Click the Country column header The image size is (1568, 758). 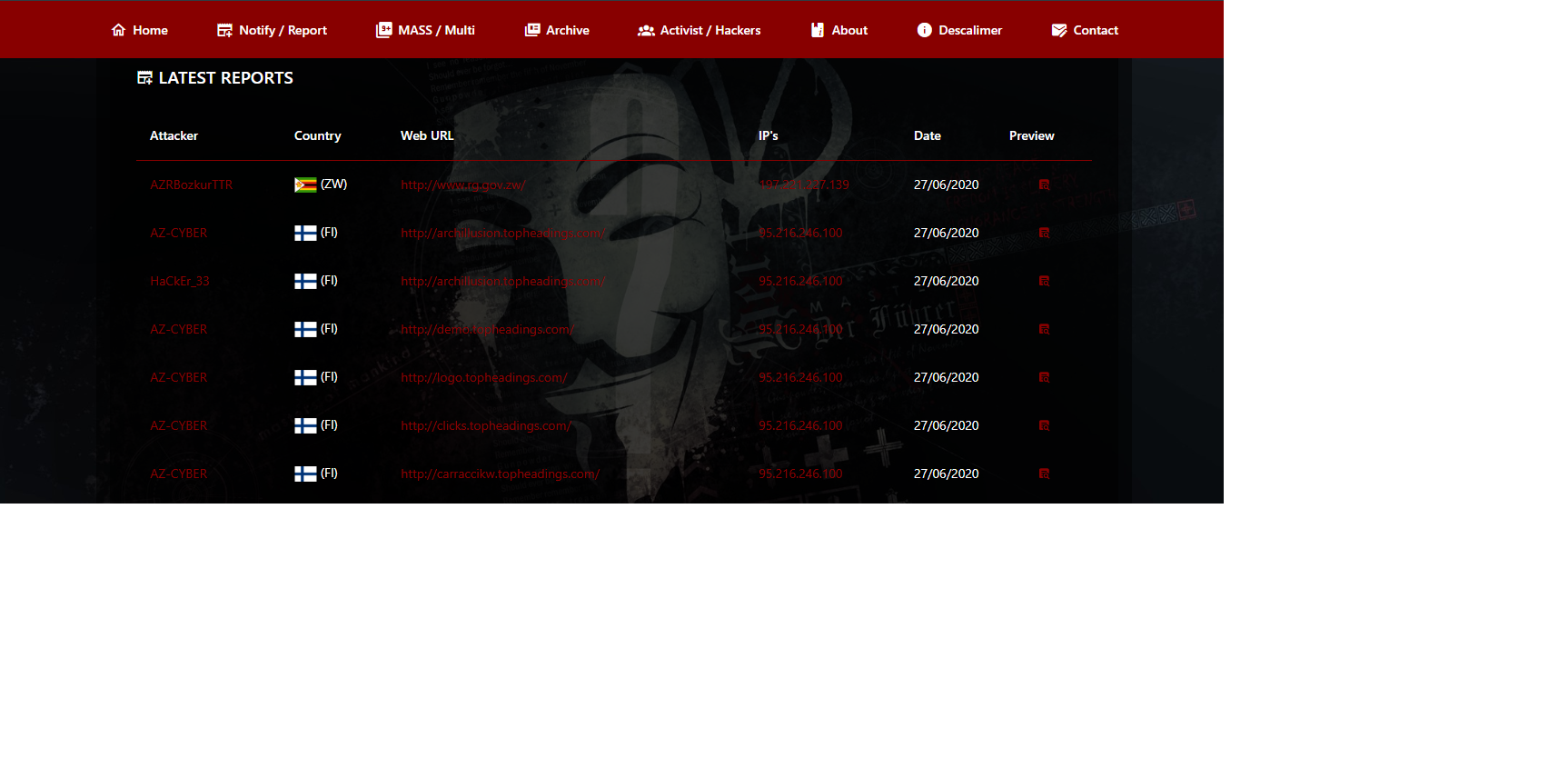coord(318,135)
